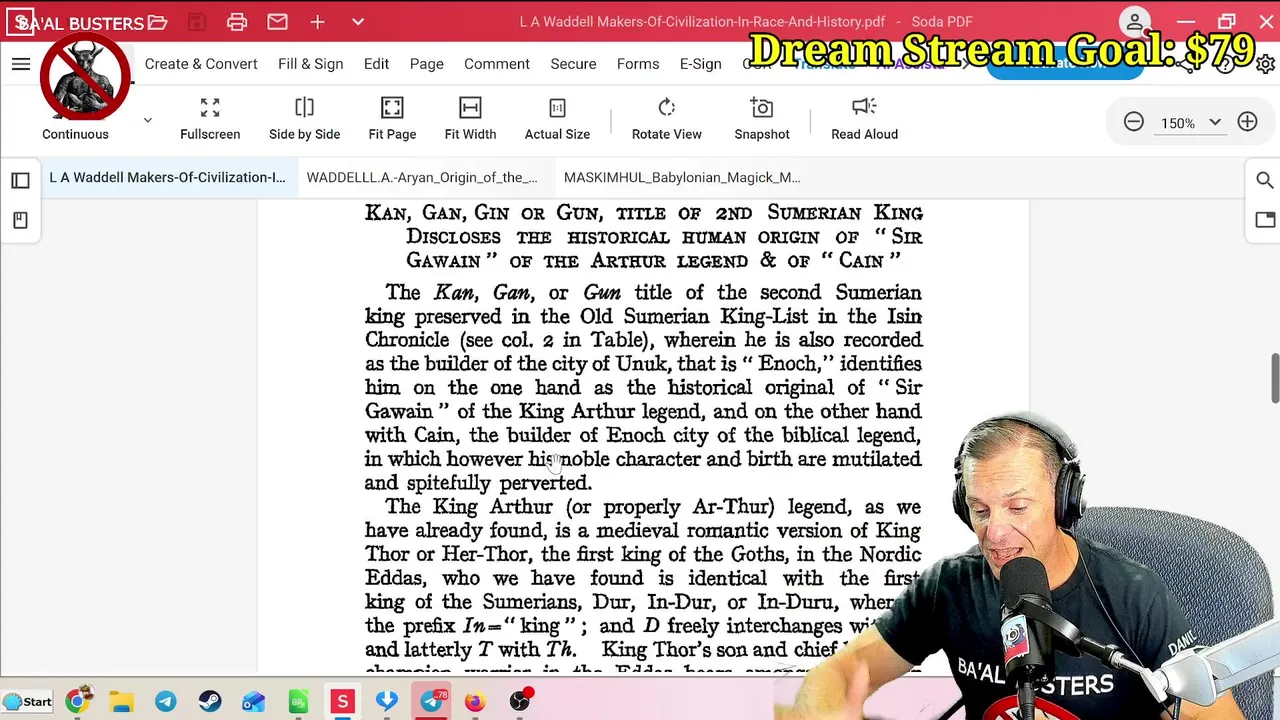The height and width of the screenshot is (720, 1280).
Task: Apply Fit Width zoom
Action: (470, 118)
